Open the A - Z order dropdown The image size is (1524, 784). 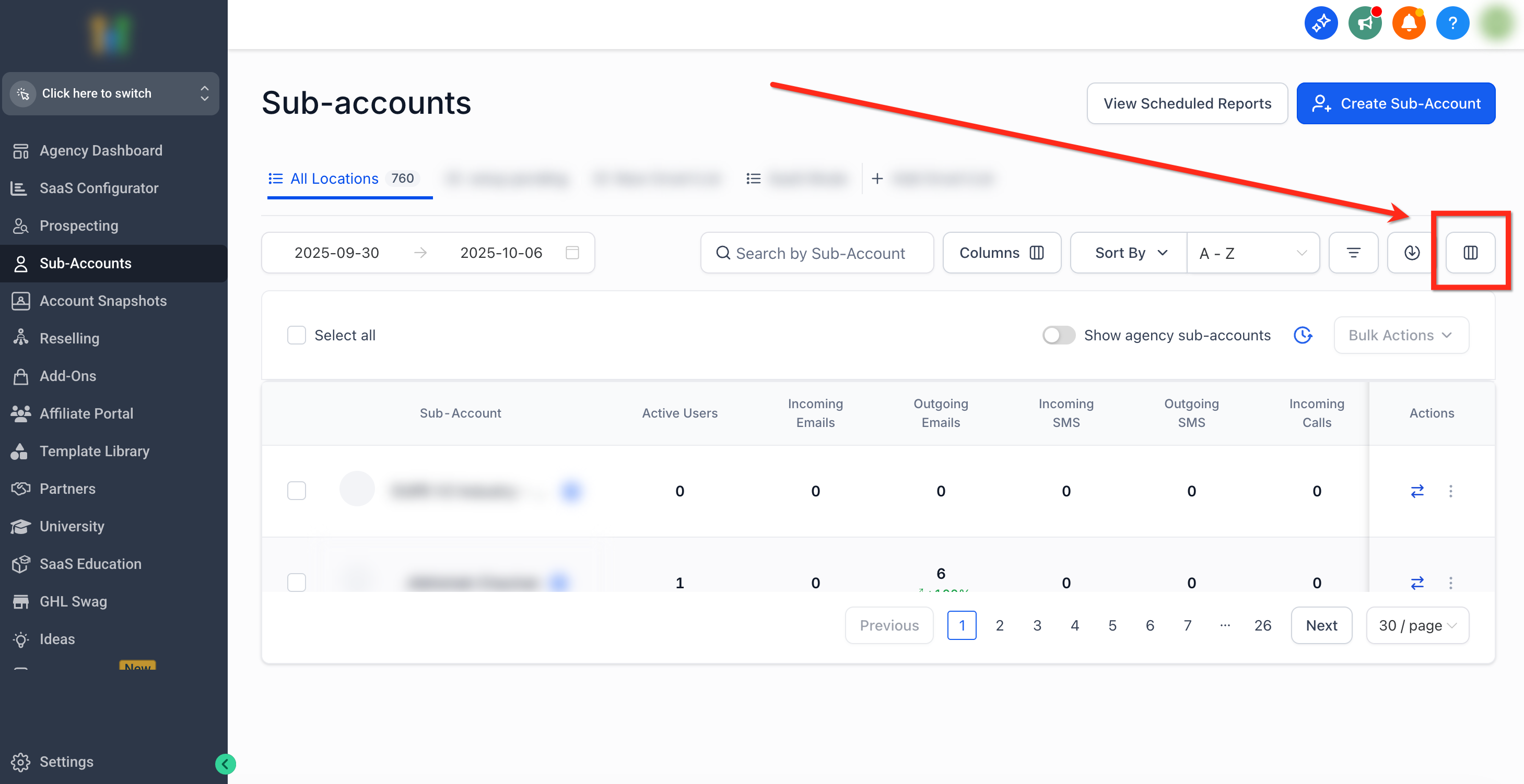(x=1252, y=253)
